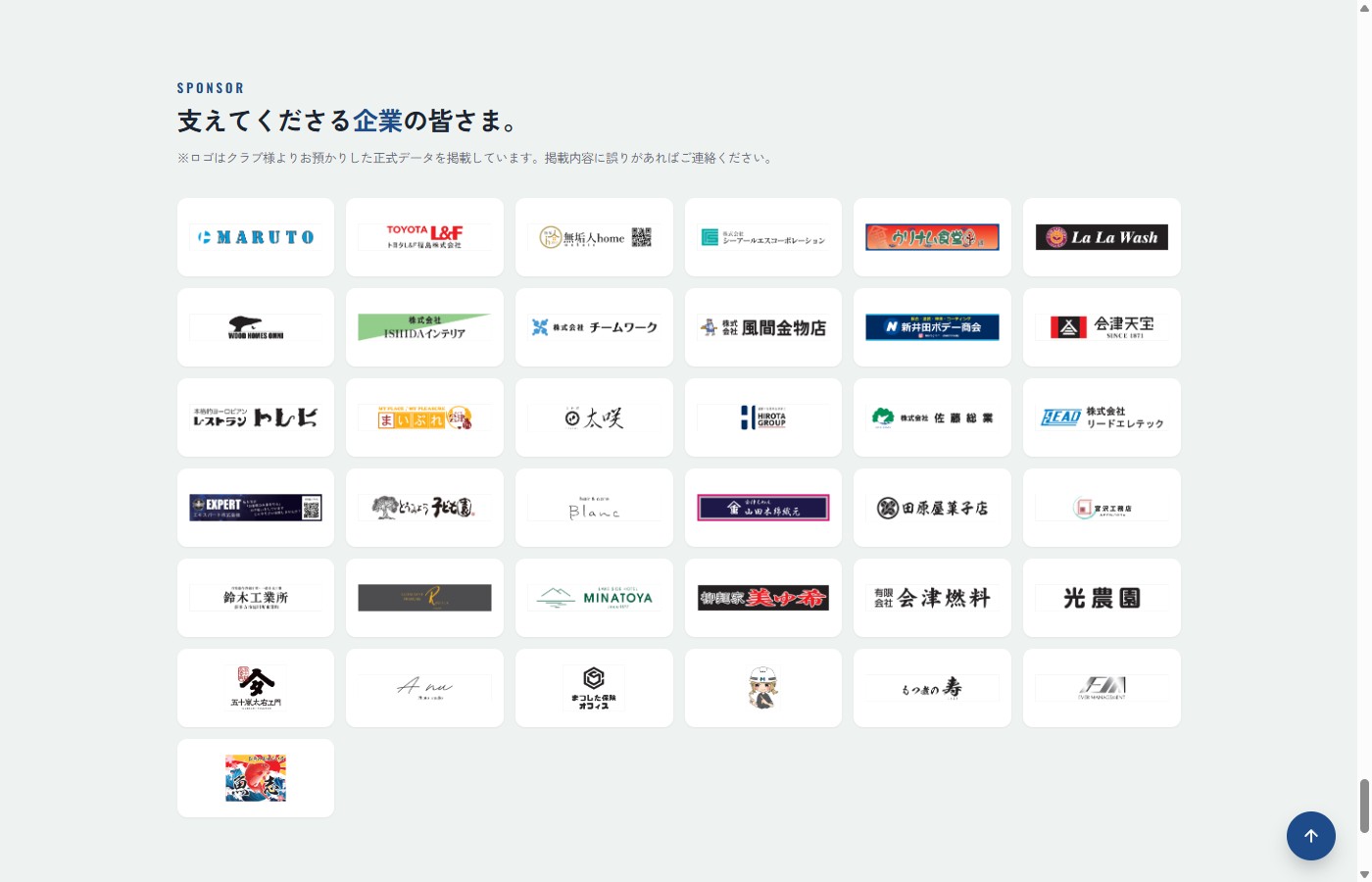Open the FM Management logo card
This screenshot has width=1372, height=882.
click(1102, 688)
